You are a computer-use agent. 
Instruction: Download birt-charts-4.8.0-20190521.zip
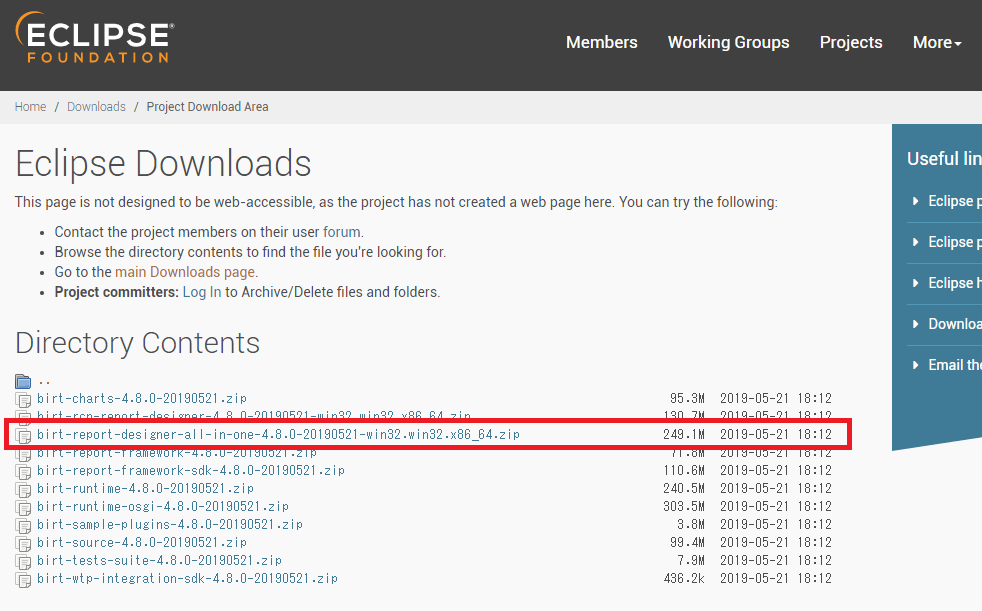point(142,398)
